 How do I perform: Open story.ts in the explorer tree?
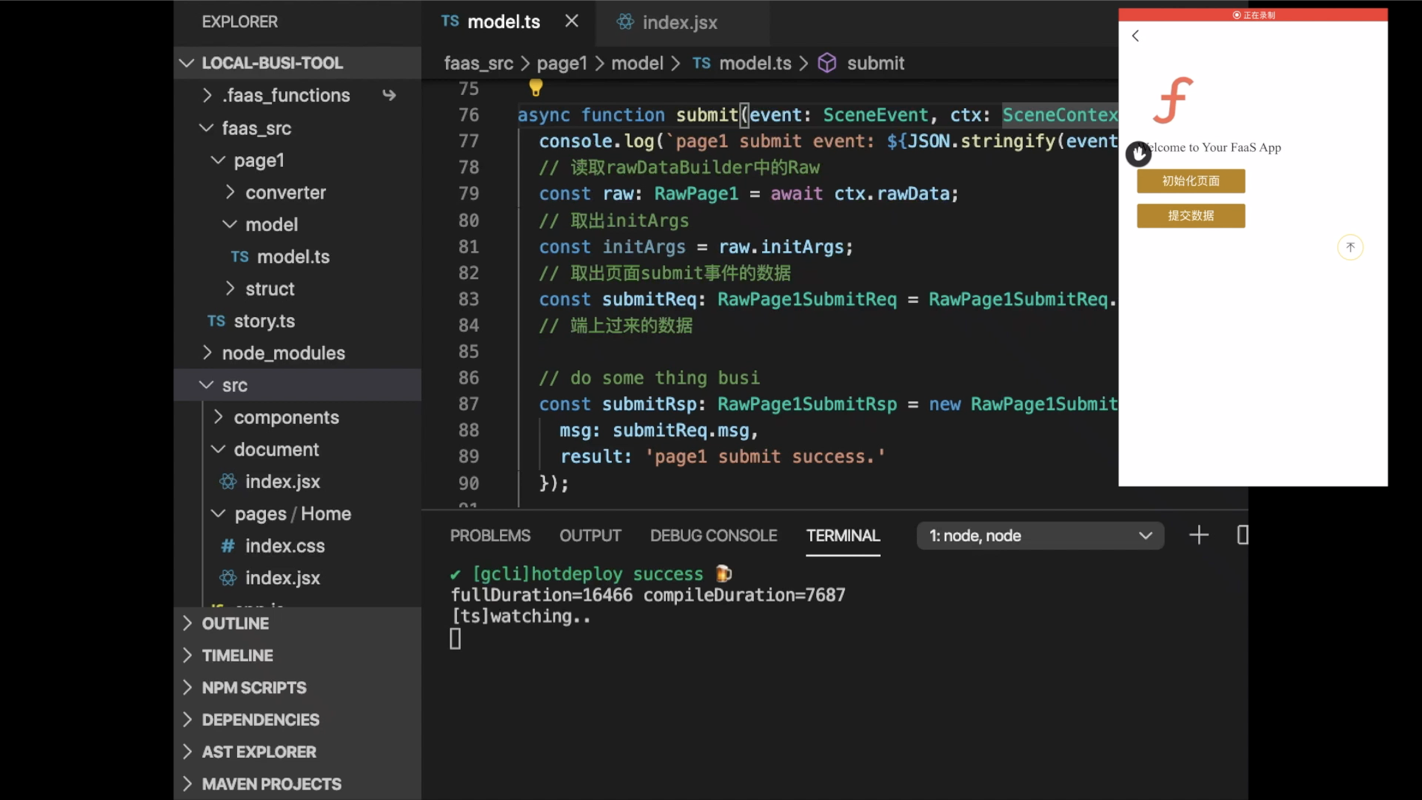(x=264, y=321)
